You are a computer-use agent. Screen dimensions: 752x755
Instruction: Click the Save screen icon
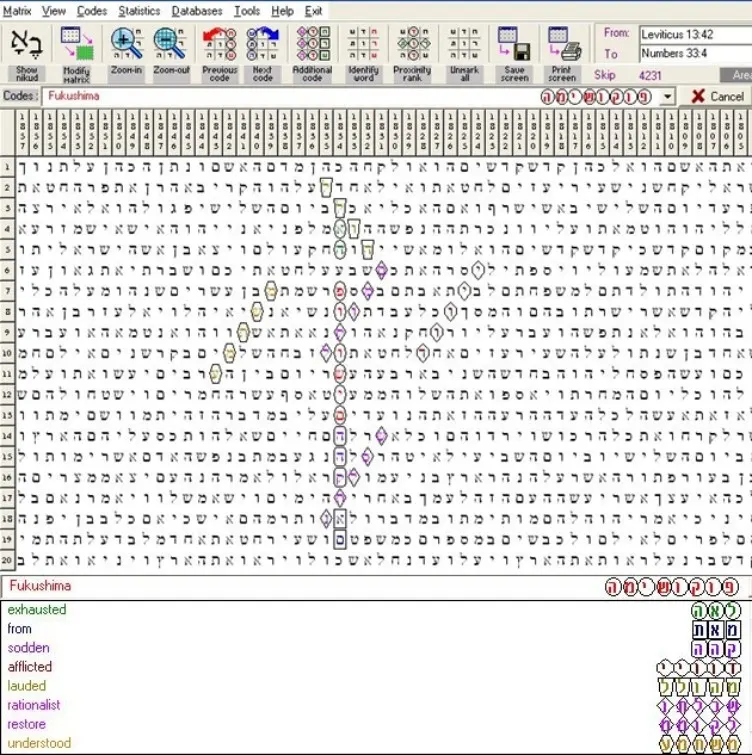pyautogui.click(x=514, y=43)
